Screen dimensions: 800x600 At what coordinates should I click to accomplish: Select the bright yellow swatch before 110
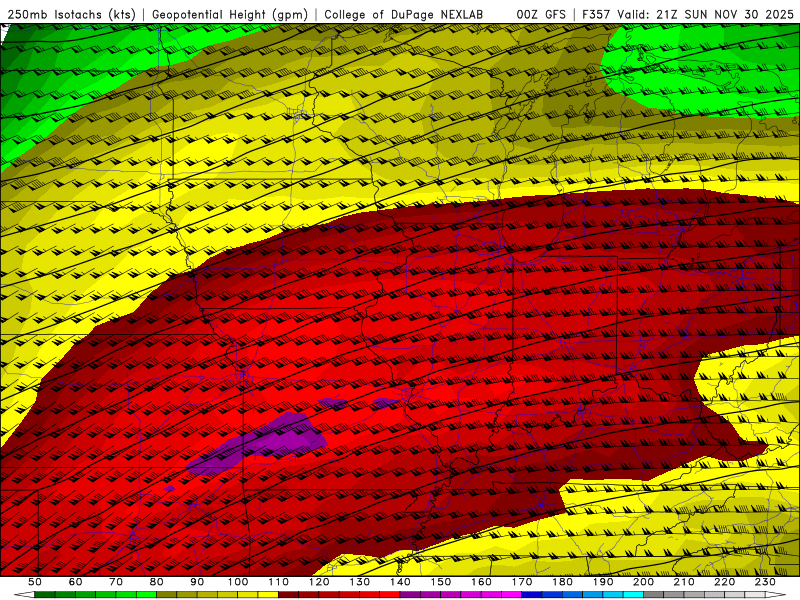click(x=268, y=594)
